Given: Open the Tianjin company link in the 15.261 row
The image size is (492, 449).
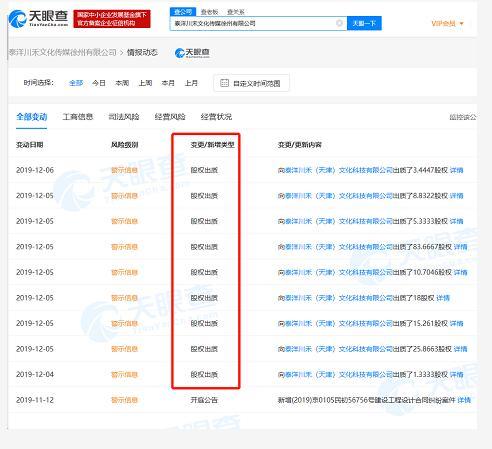Looking at the screenshot, I should (339, 324).
